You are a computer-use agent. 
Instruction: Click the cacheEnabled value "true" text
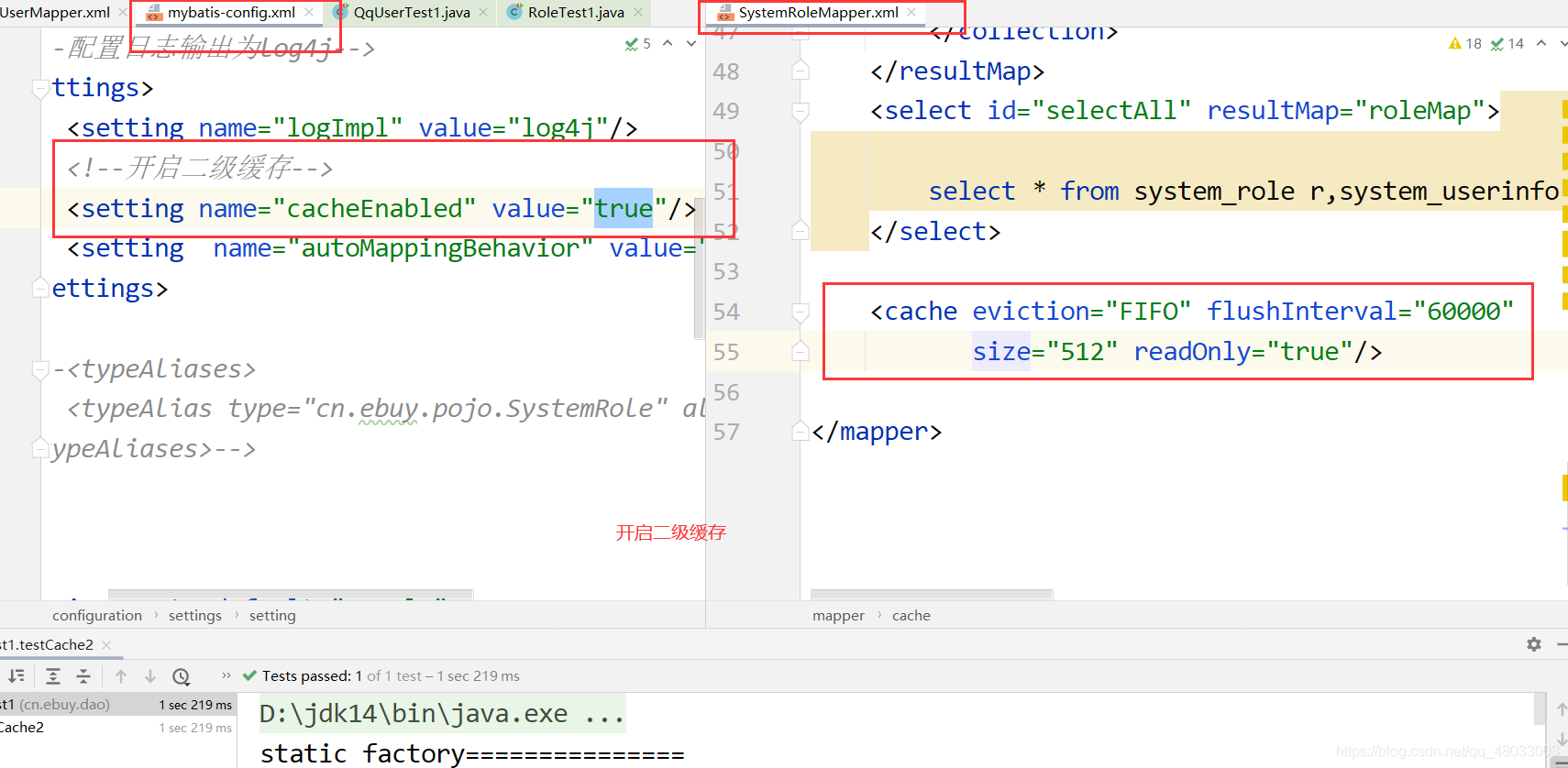coord(624,209)
